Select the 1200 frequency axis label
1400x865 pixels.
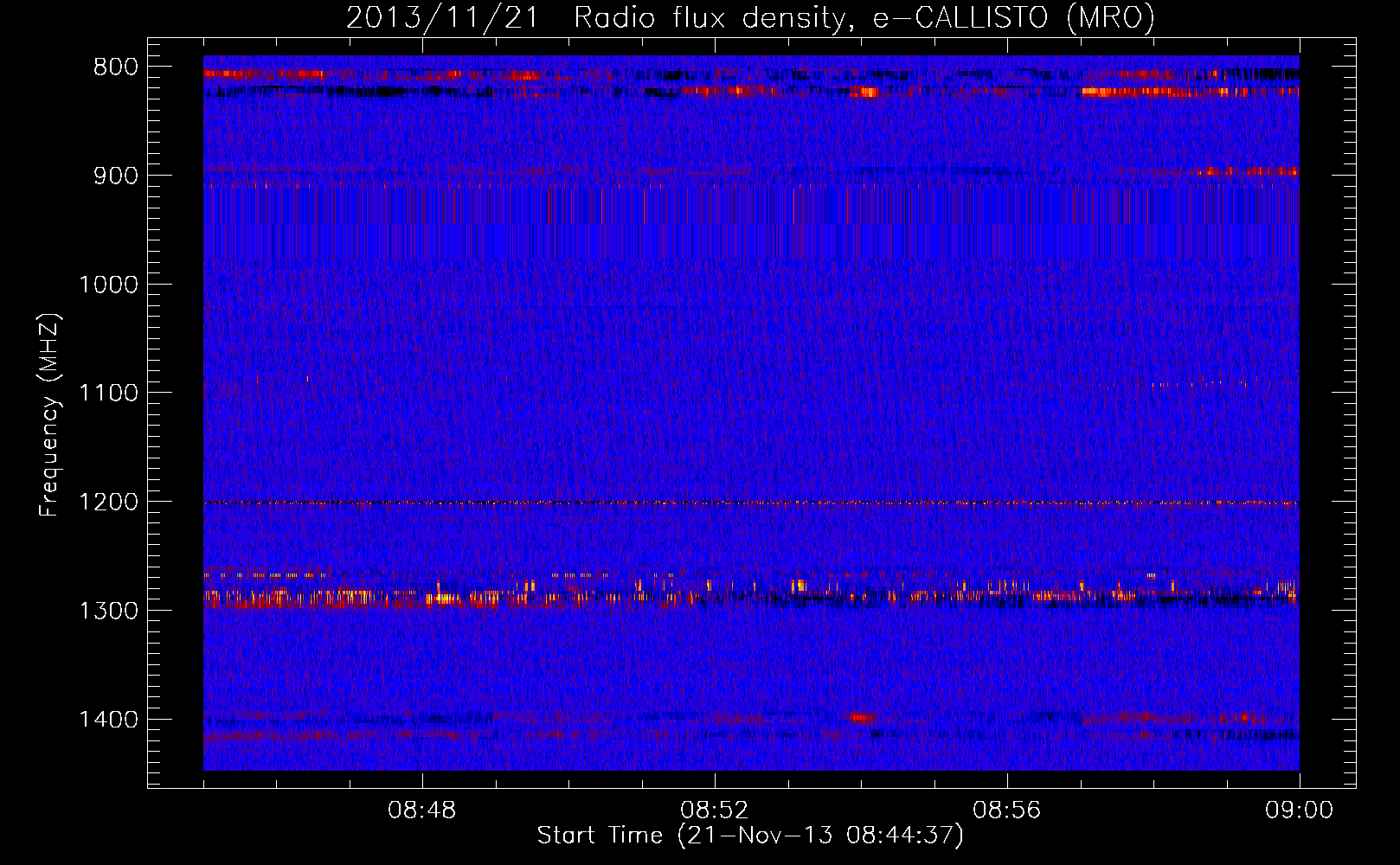point(109,502)
